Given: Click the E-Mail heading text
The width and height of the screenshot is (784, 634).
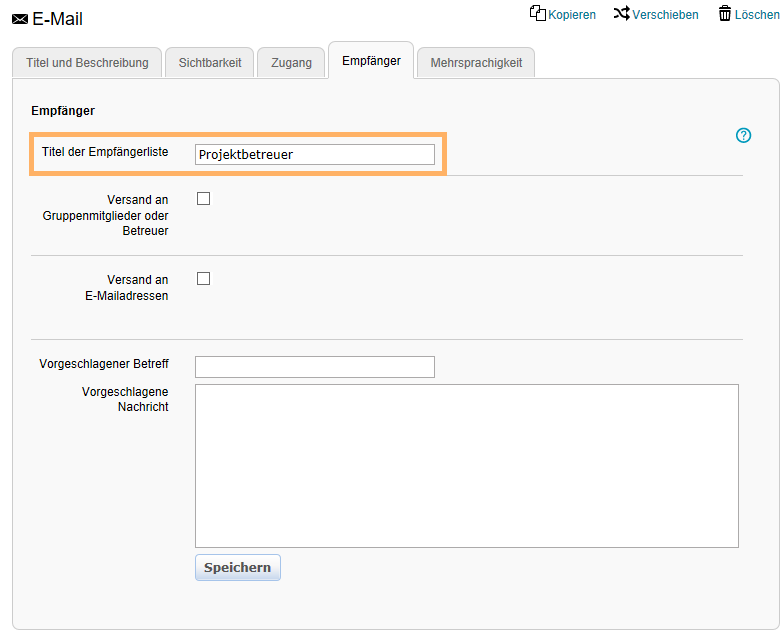Looking at the screenshot, I should [58, 19].
